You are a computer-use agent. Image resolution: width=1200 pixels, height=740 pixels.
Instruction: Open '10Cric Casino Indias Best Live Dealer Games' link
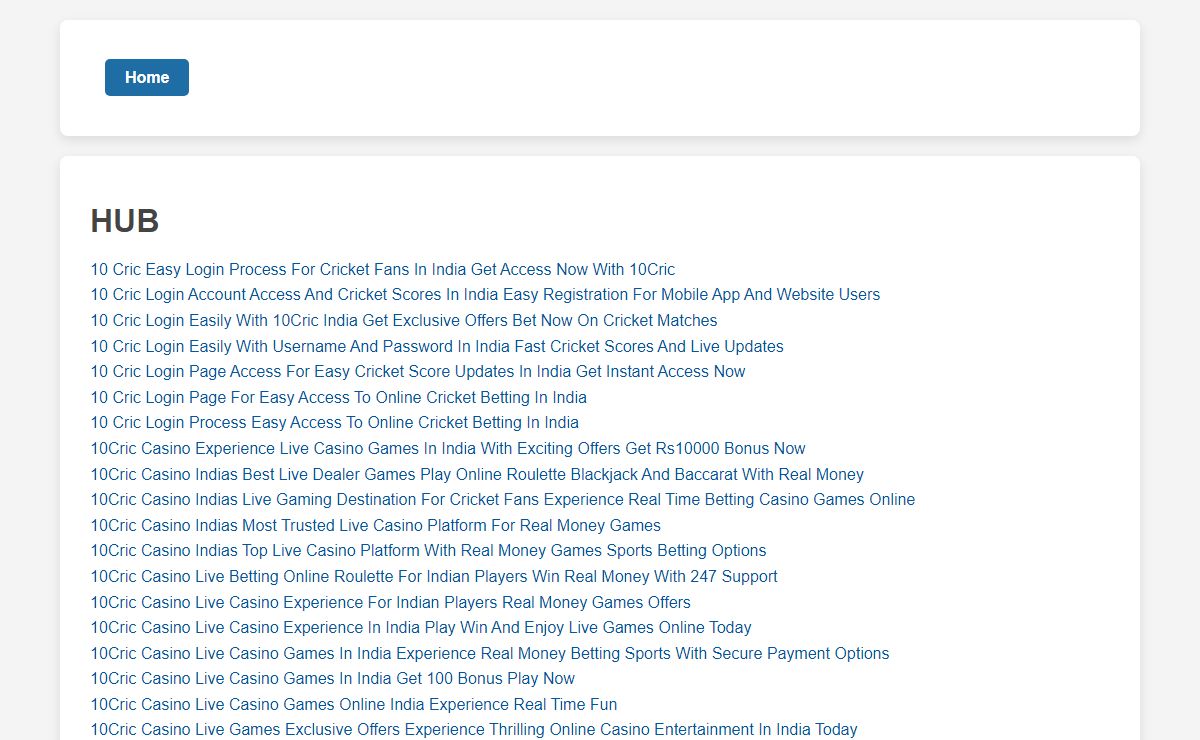tap(477, 474)
